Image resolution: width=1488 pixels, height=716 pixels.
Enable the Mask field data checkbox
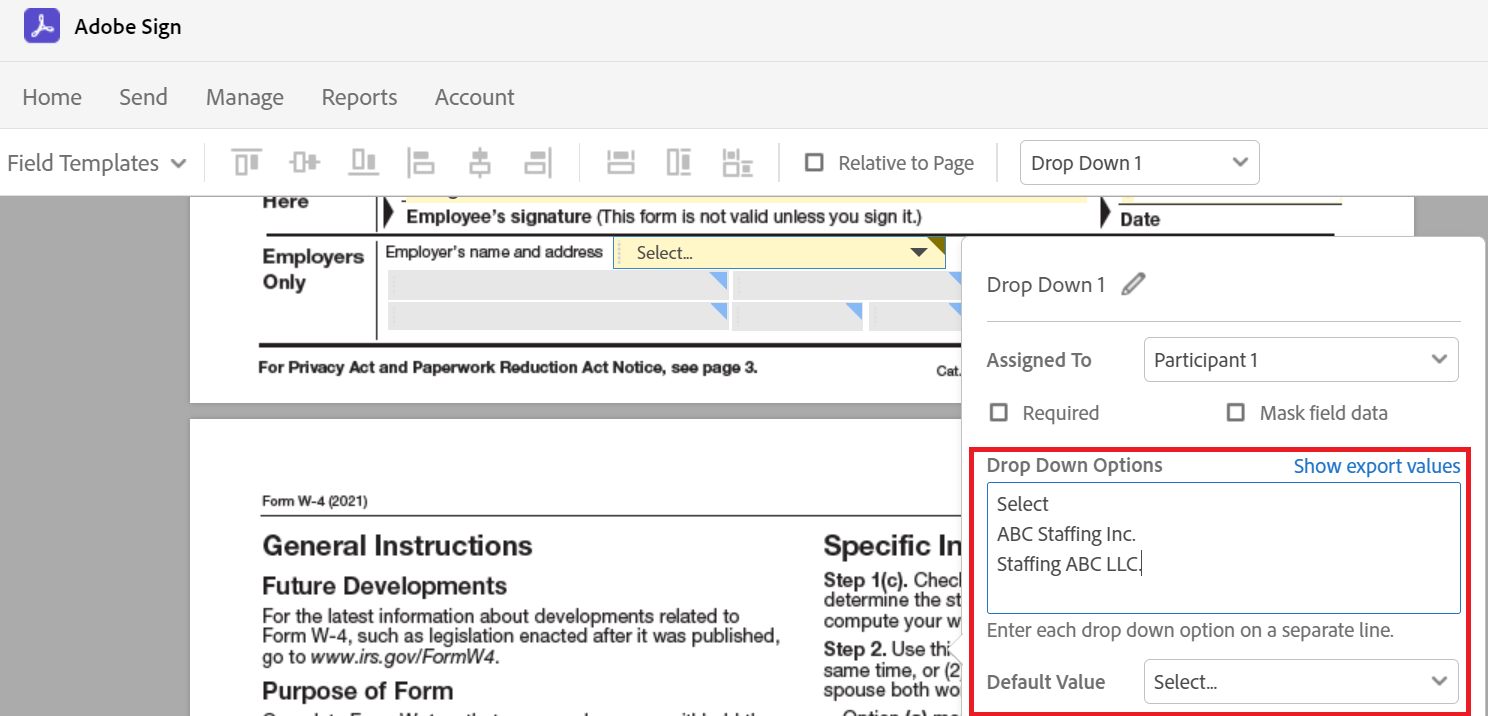tap(1236, 413)
